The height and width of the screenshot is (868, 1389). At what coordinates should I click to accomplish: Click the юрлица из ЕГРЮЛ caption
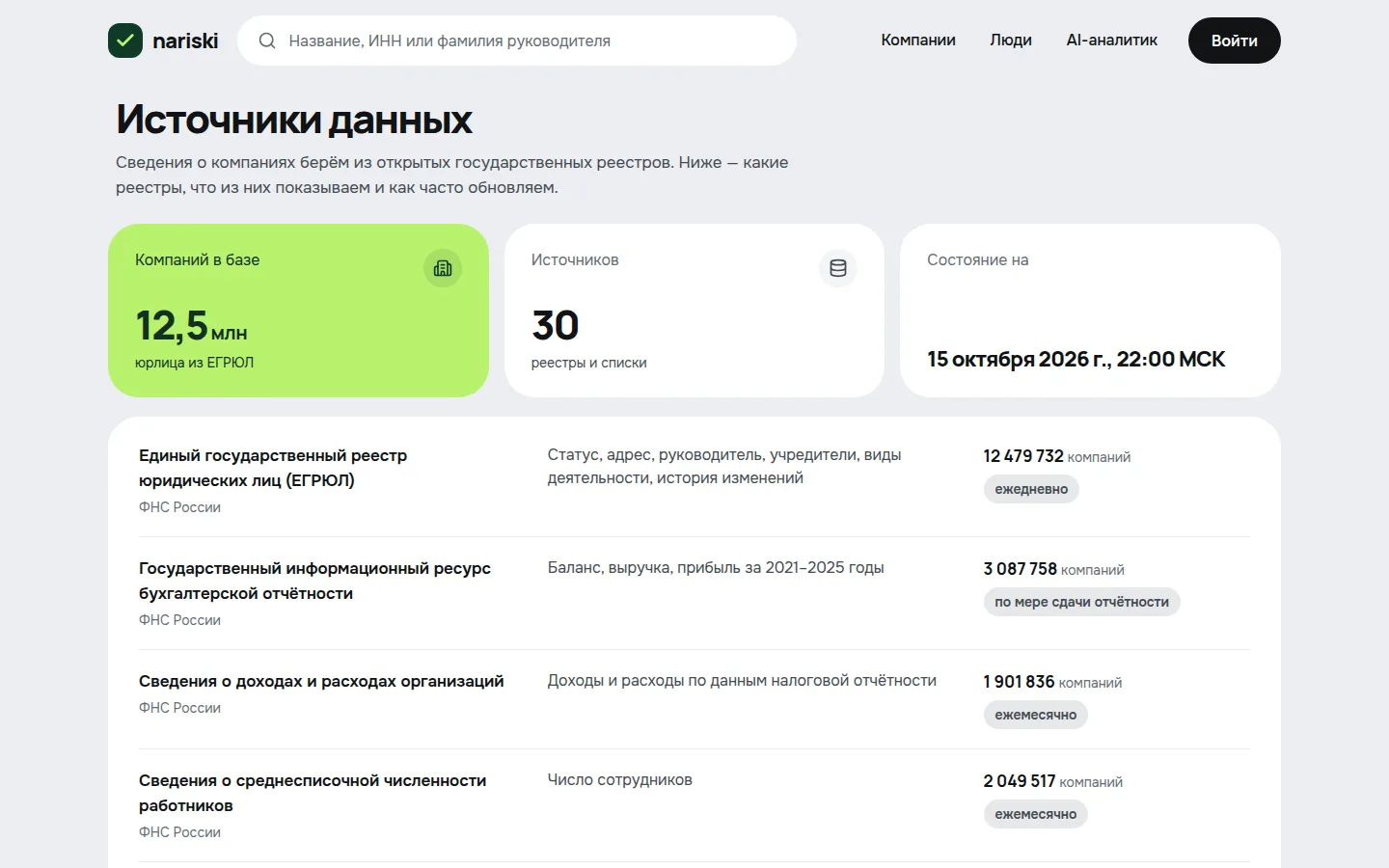(x=194, y=363)
